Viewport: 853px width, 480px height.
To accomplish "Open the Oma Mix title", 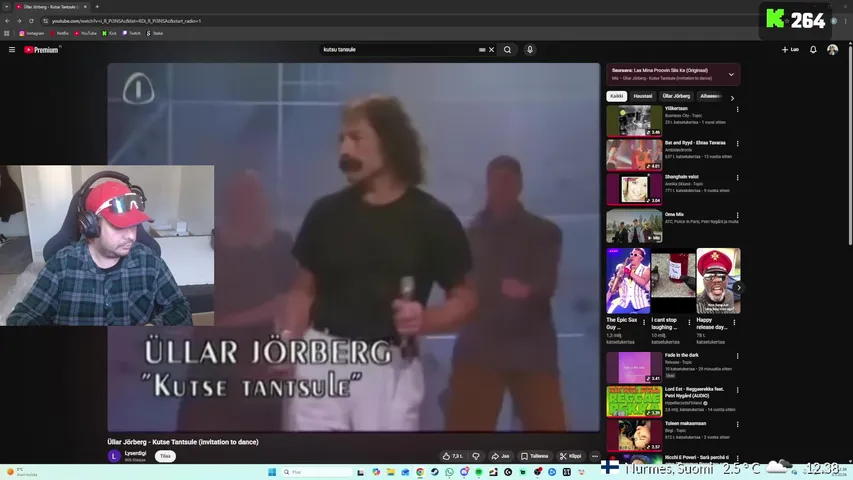I will click(x=674, y=214).
